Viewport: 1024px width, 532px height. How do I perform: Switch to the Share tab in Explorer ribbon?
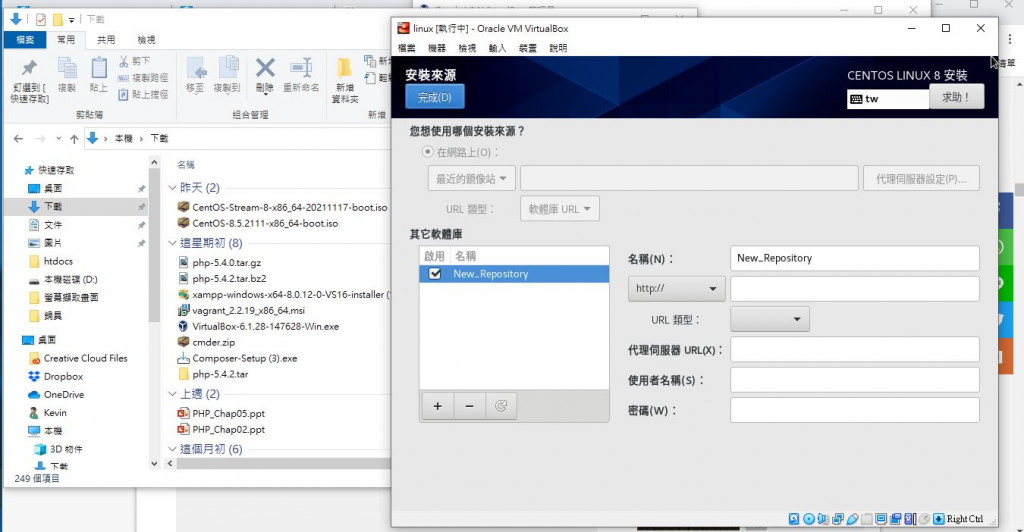click(x=106, y=40)
